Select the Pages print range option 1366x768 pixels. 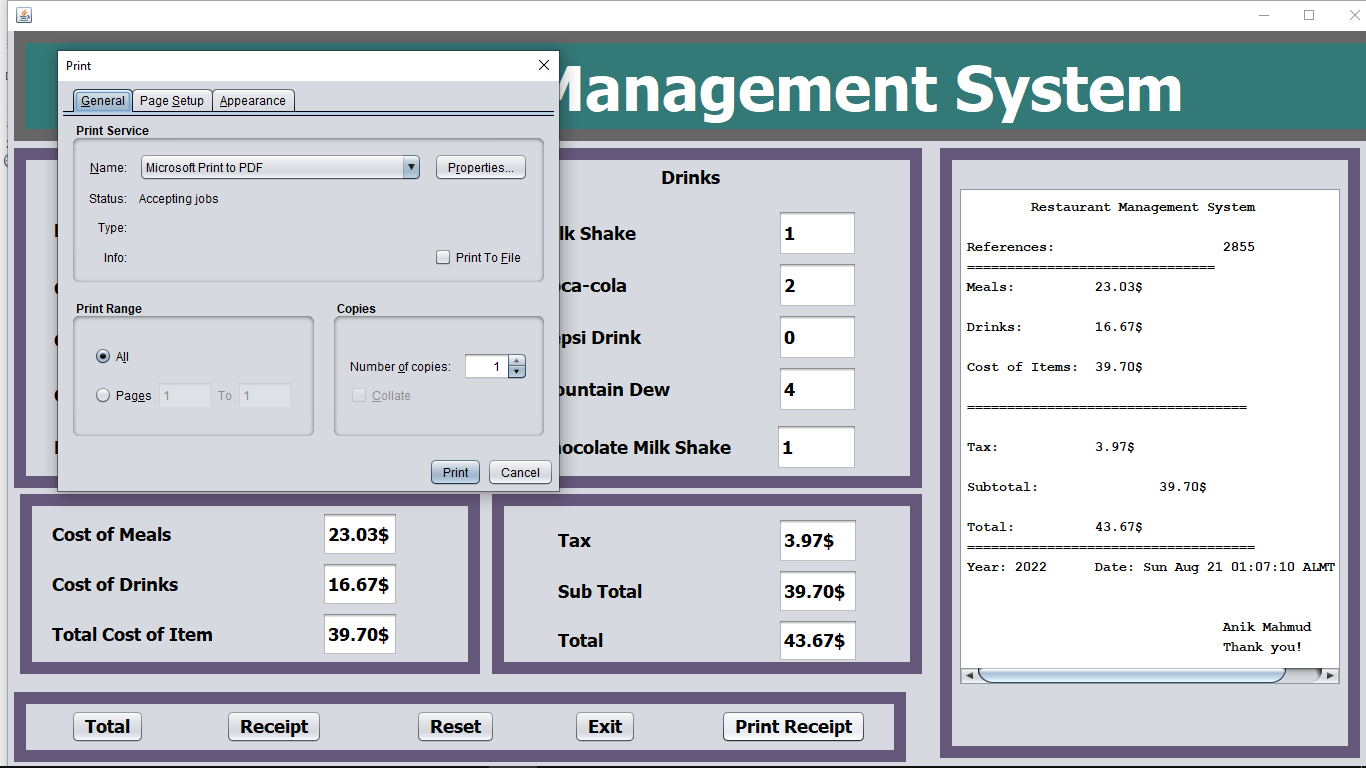pyautogui.click(x=103, y=395)
